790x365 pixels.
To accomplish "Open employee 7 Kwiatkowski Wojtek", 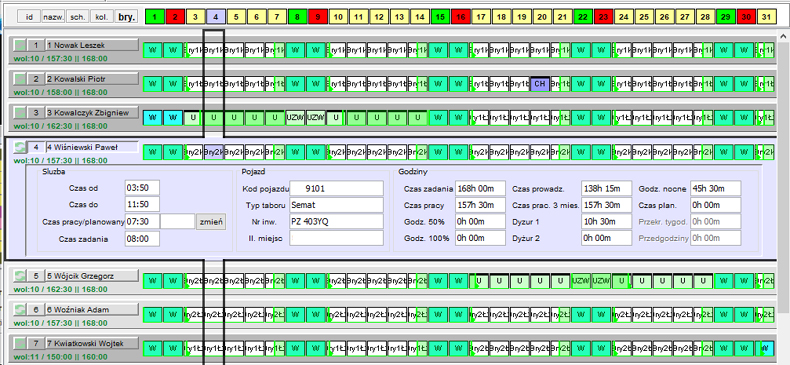I will pos(92,343).
